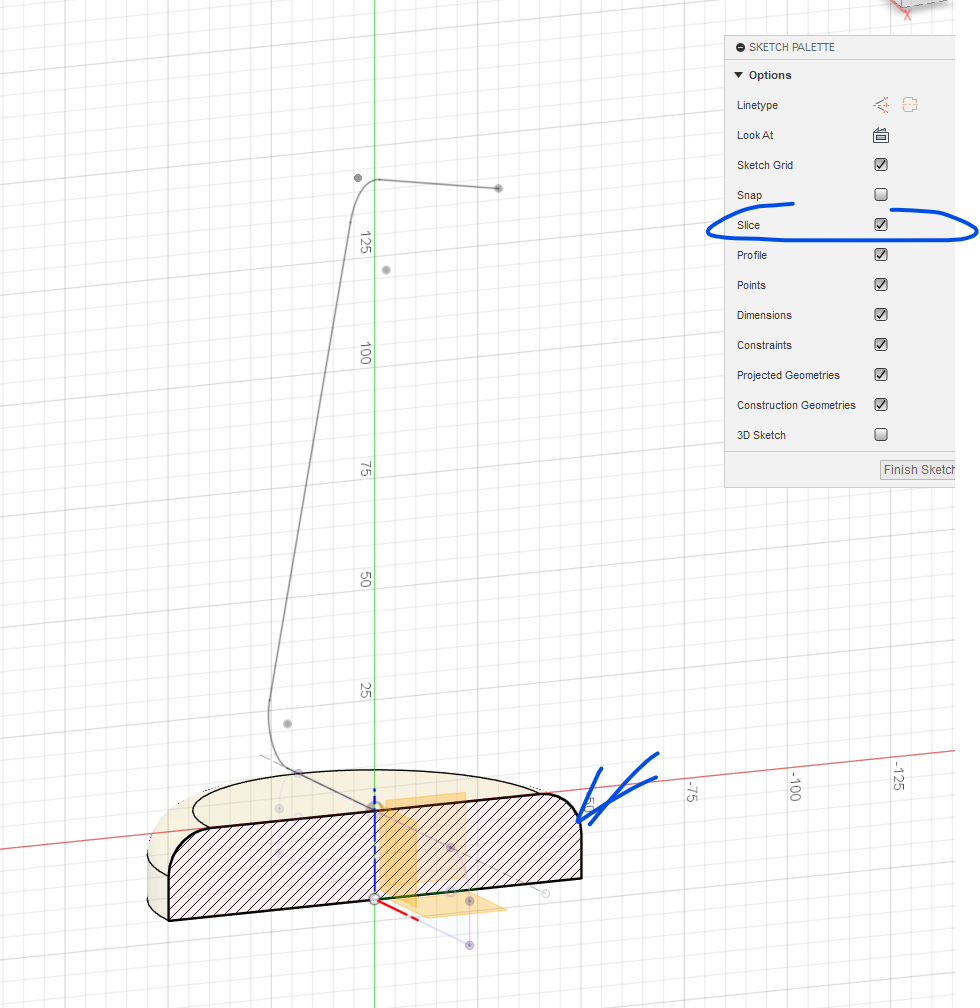Enable the Snap checkbox
Image resolution: width=980 pixels, height=1008 pixels.
pos(881,195)
